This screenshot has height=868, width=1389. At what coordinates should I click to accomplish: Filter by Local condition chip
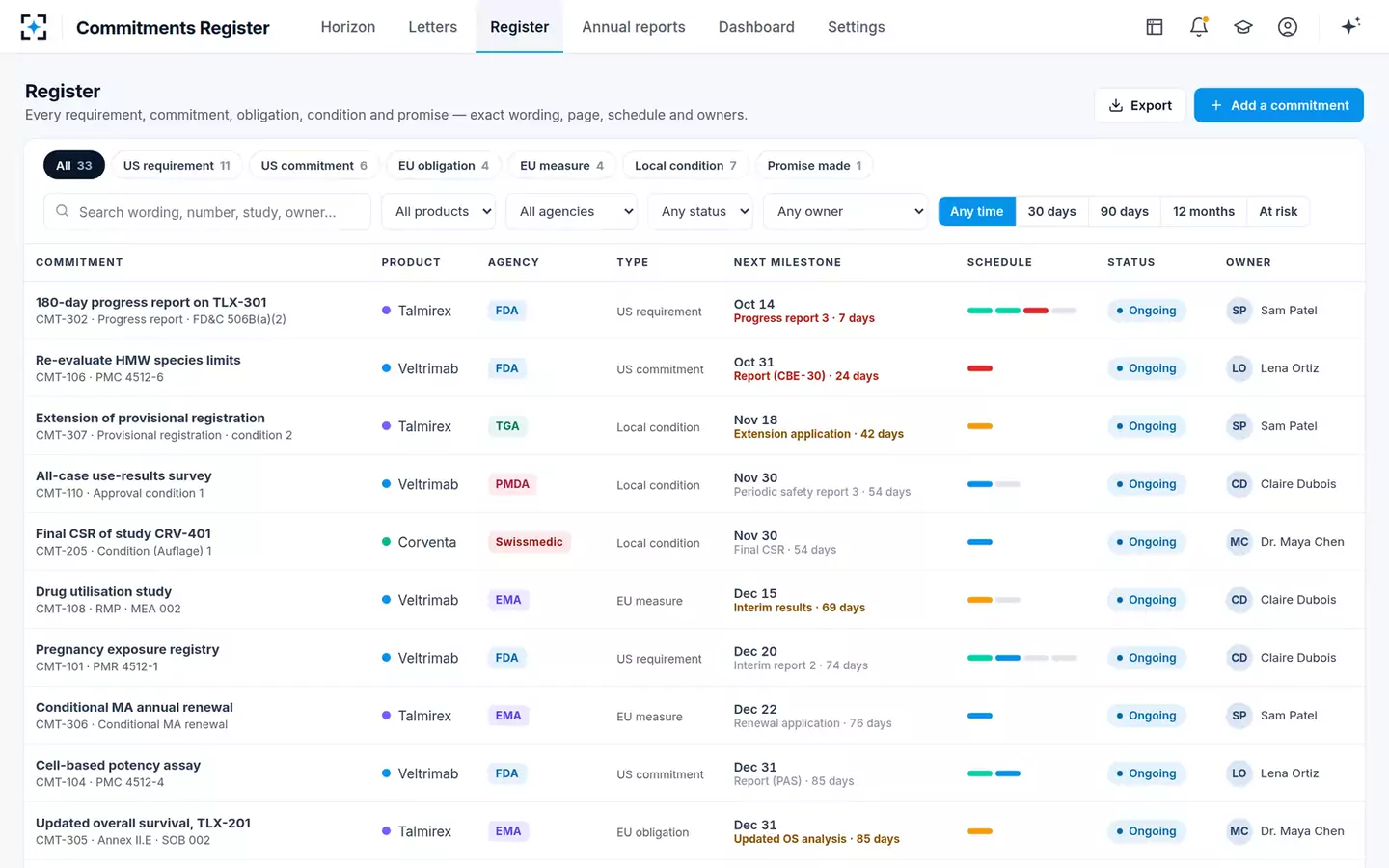tap(685, 166)
